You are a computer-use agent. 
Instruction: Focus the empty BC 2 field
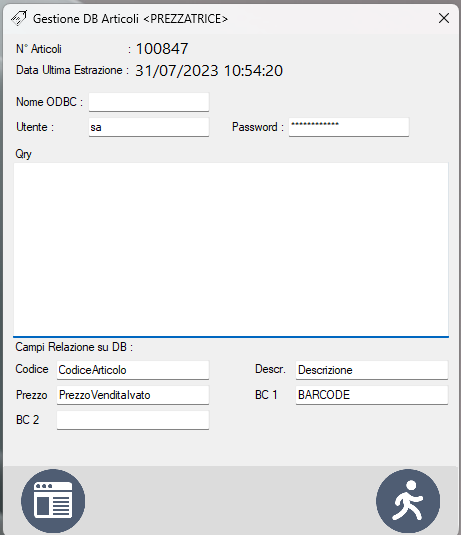click(133, 420)
